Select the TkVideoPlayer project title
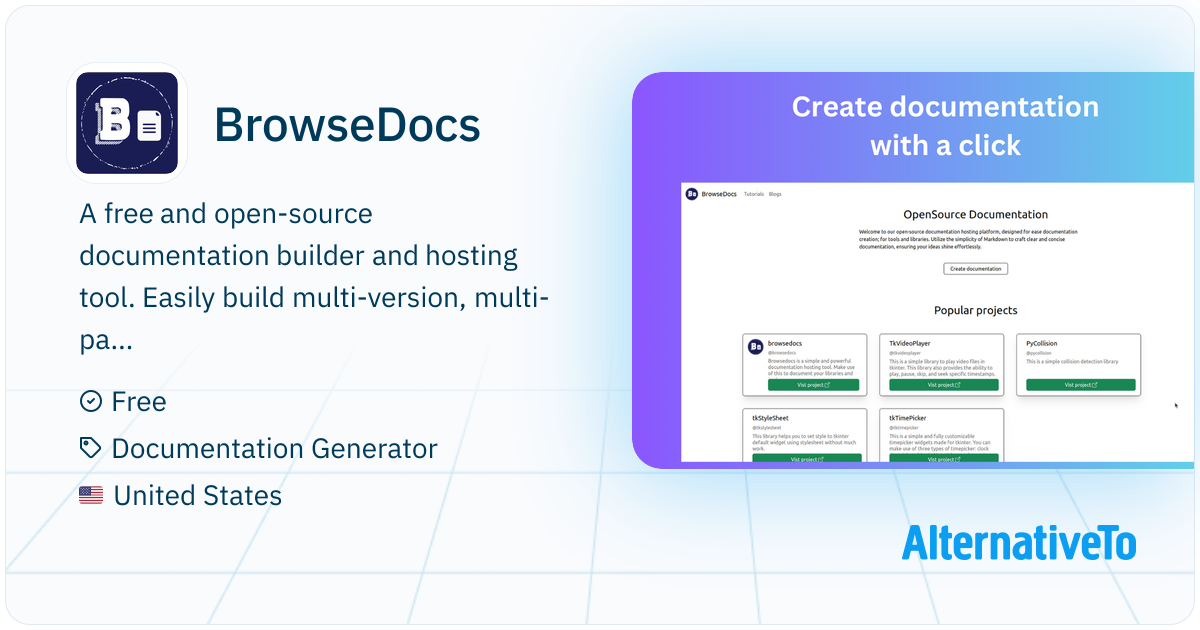Image resolution: width=1200 pixels, height=630 pixels. point(909,343)
